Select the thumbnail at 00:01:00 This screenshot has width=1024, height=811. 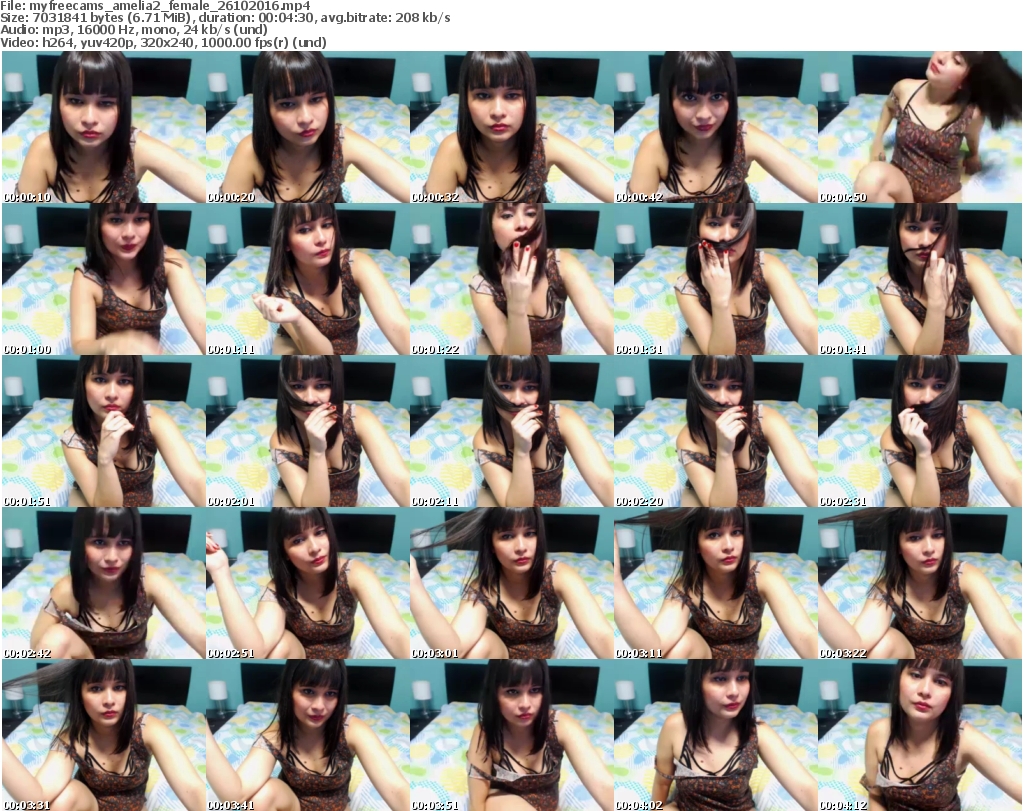[103, 279]
